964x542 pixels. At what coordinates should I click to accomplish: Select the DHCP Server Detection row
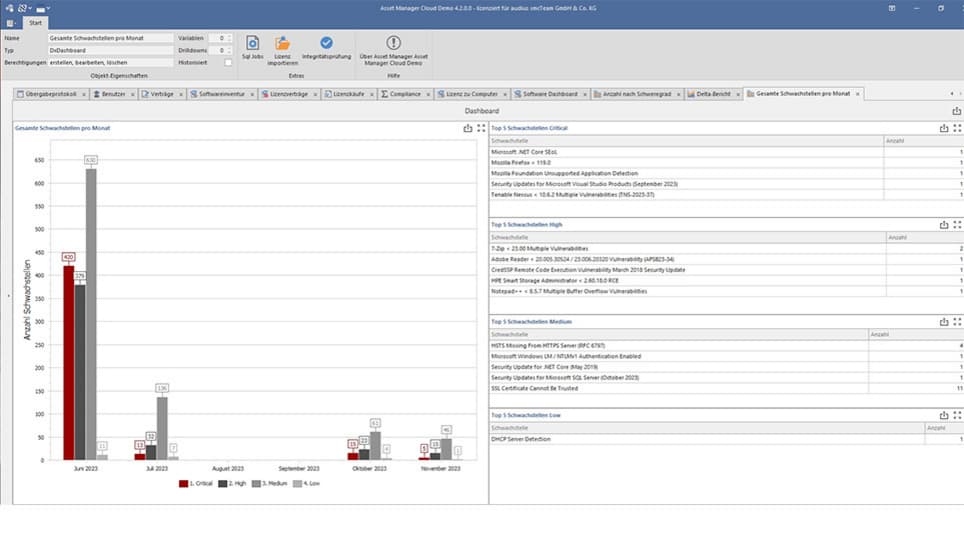pyautogui.click(x=727, y=439)
